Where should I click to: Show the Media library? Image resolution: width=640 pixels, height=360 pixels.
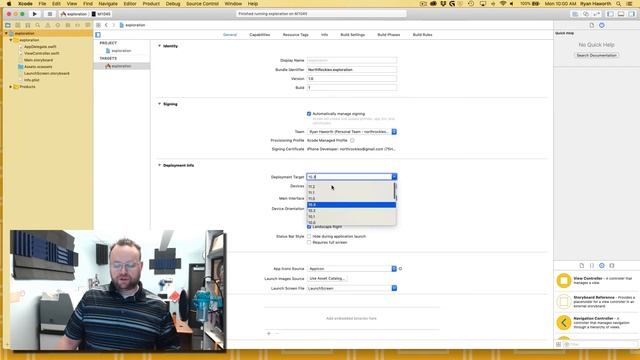612,266
